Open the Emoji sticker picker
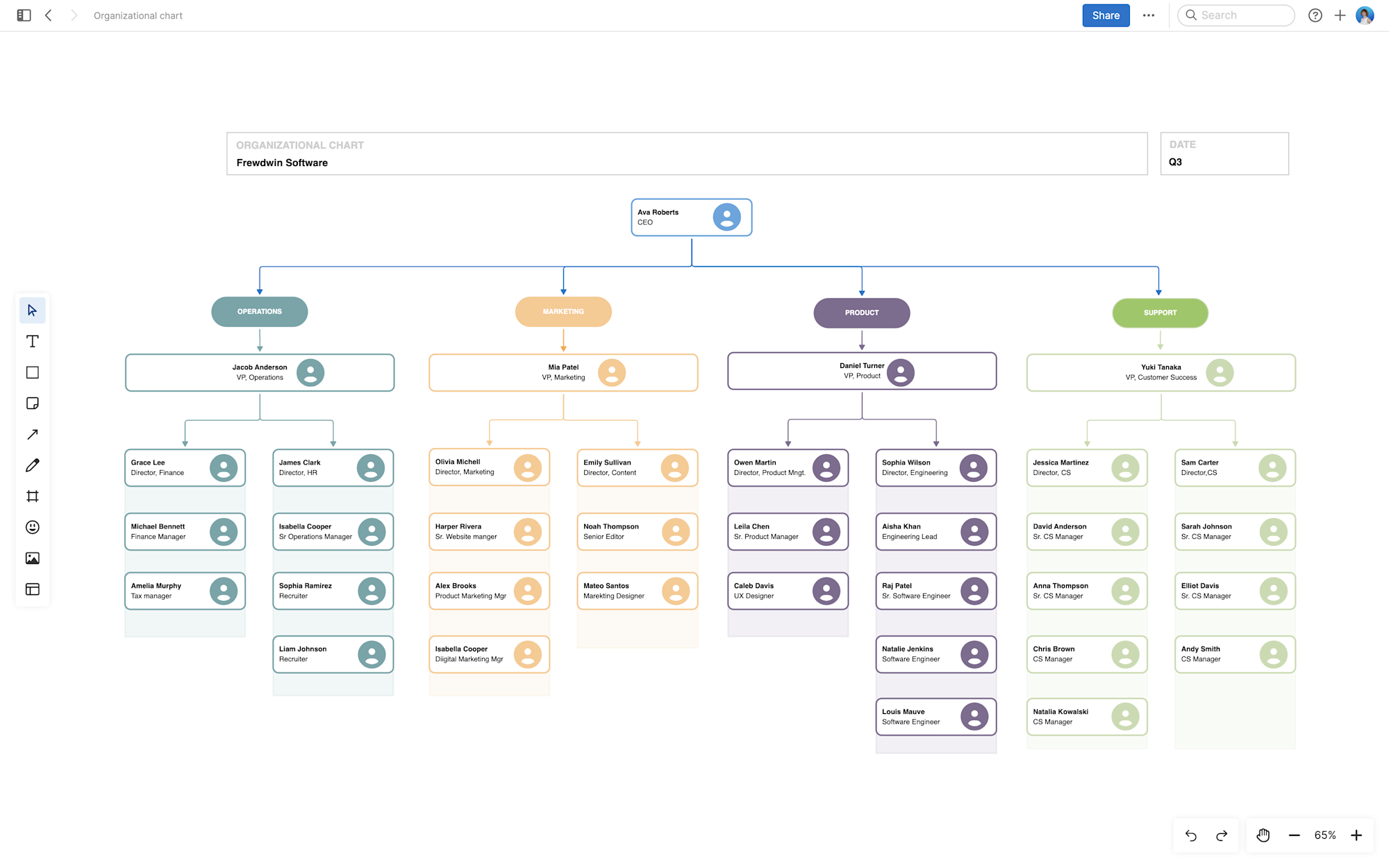1389x868 pixels. 32,527
